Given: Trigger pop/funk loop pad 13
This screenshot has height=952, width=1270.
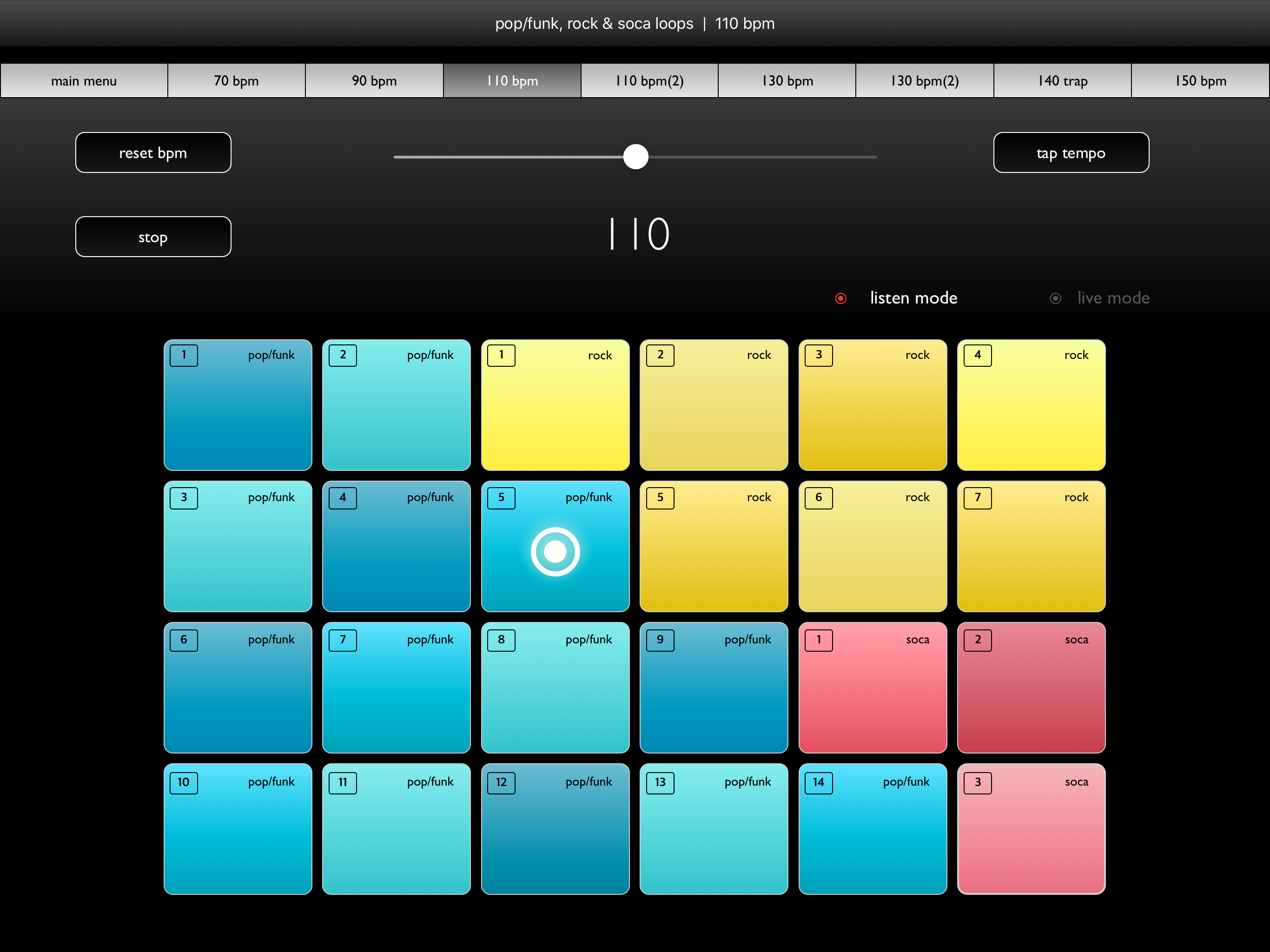Looking at the screenshot, I should pyautogui.click(x=714, y=829).
